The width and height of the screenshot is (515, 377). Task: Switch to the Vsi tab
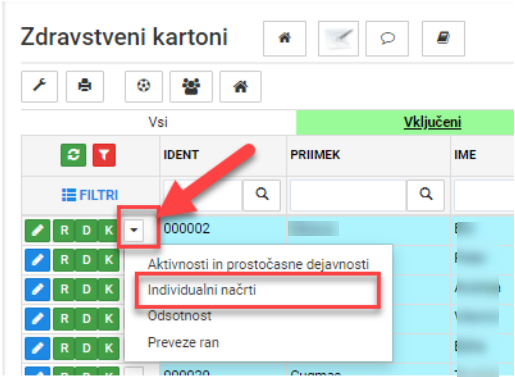point(158,122)
